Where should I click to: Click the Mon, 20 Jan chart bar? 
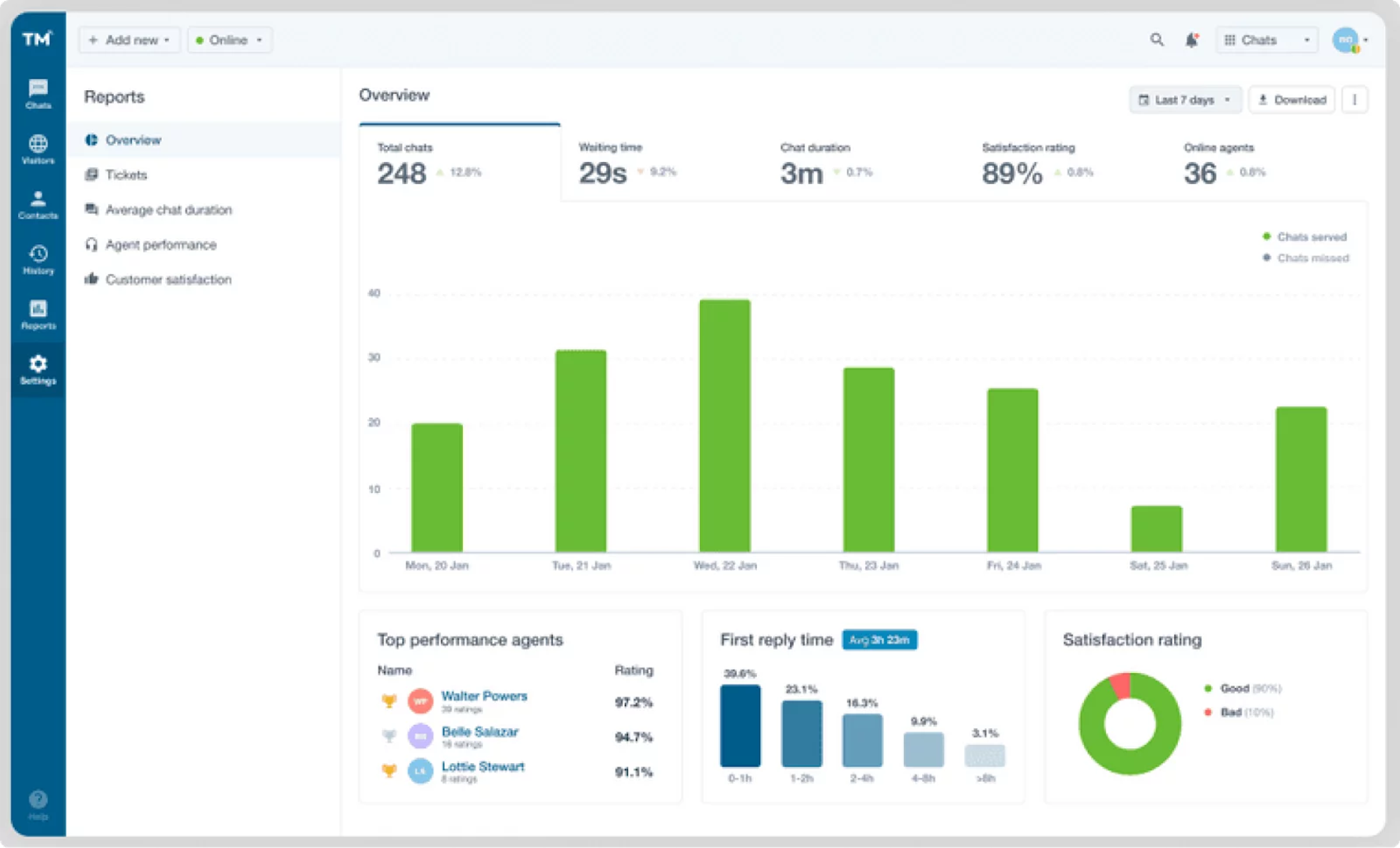click(x=437, y=488)
